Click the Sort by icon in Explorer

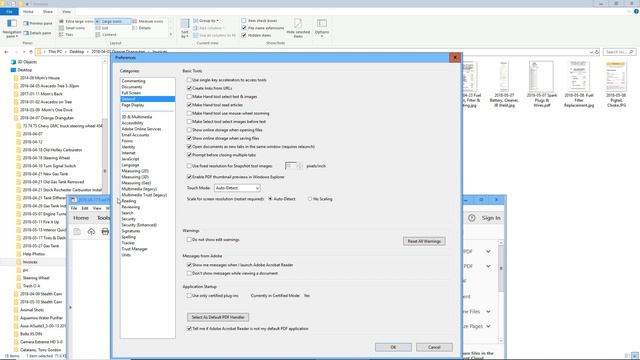coord(185,28)
